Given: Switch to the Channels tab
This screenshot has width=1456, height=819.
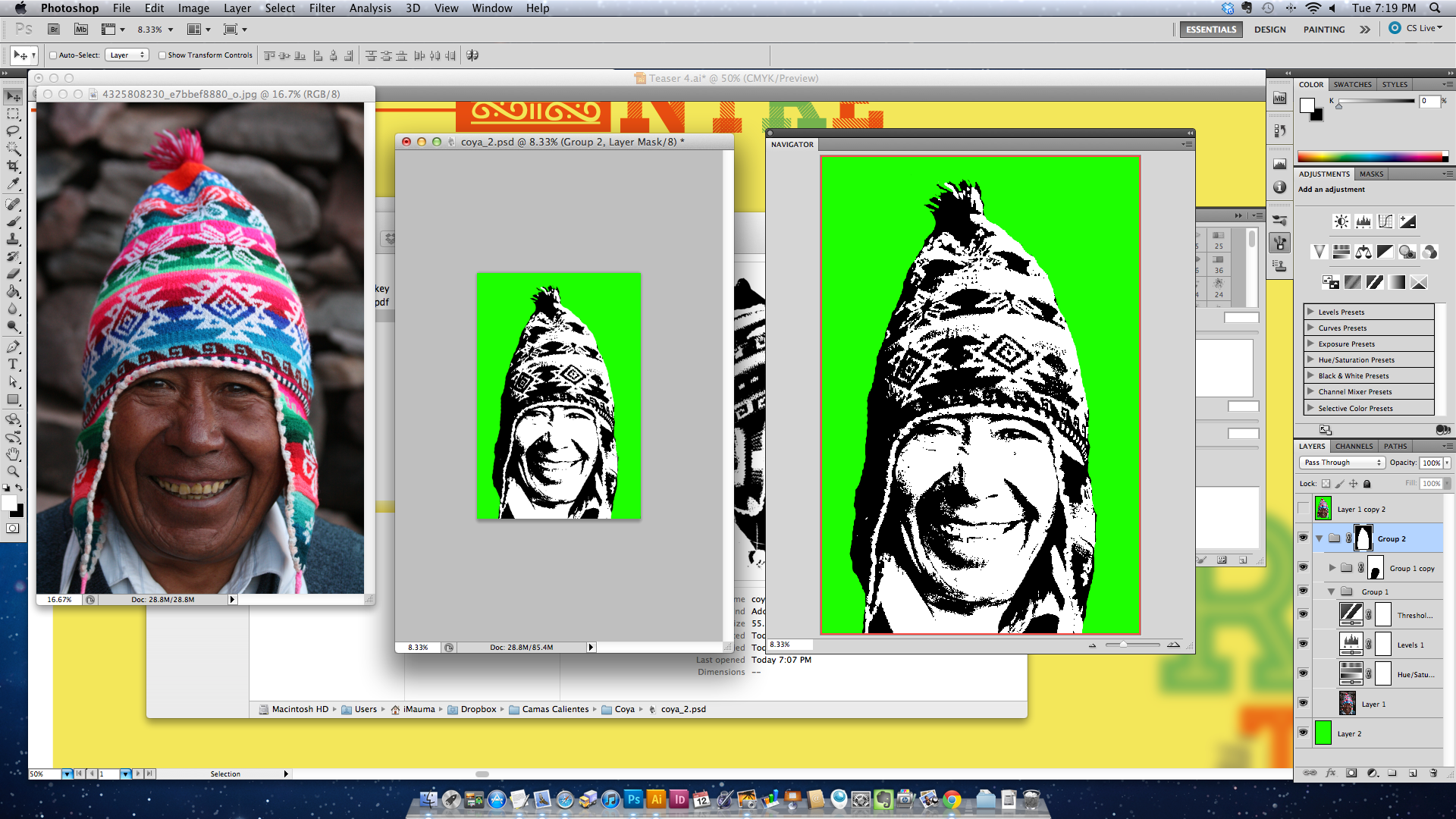Looking at the screenshot, I should pos(1354,446).
